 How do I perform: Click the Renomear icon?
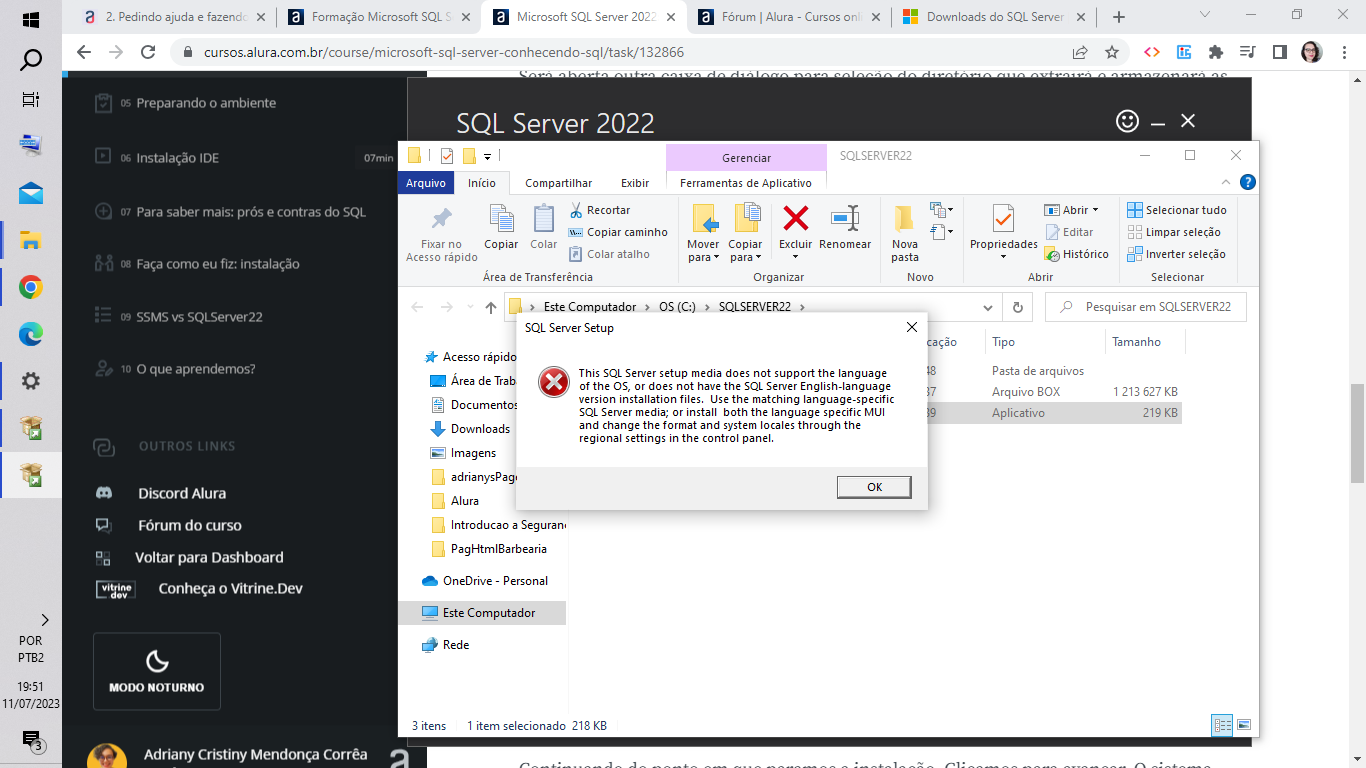click(x=845, y=218)
